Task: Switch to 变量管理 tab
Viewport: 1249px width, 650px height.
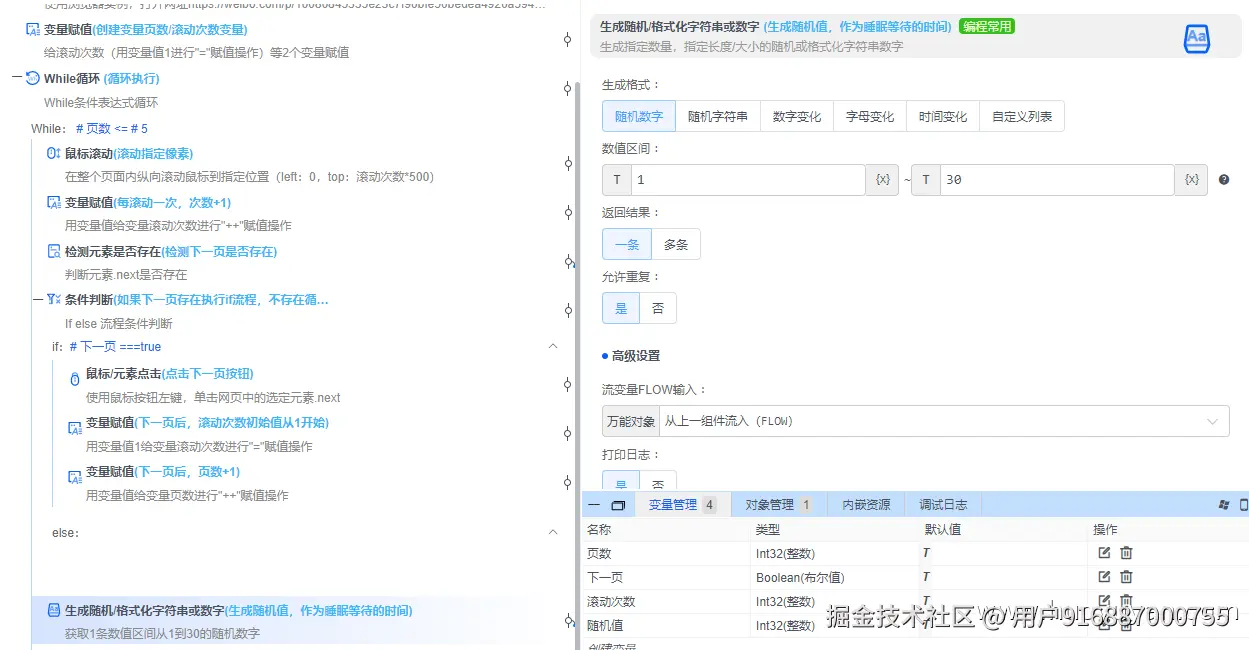Action: 682,505
